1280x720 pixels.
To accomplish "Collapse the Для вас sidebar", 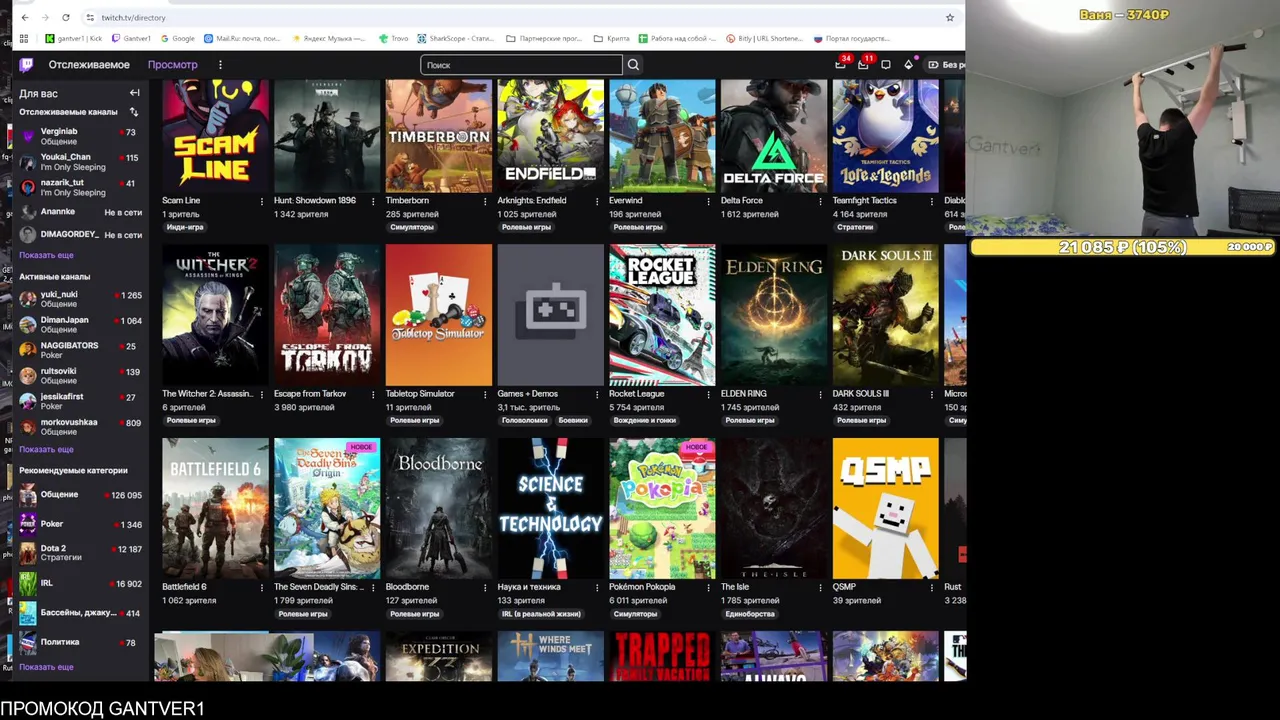I will pyautogui.click(x=134, y=93).
